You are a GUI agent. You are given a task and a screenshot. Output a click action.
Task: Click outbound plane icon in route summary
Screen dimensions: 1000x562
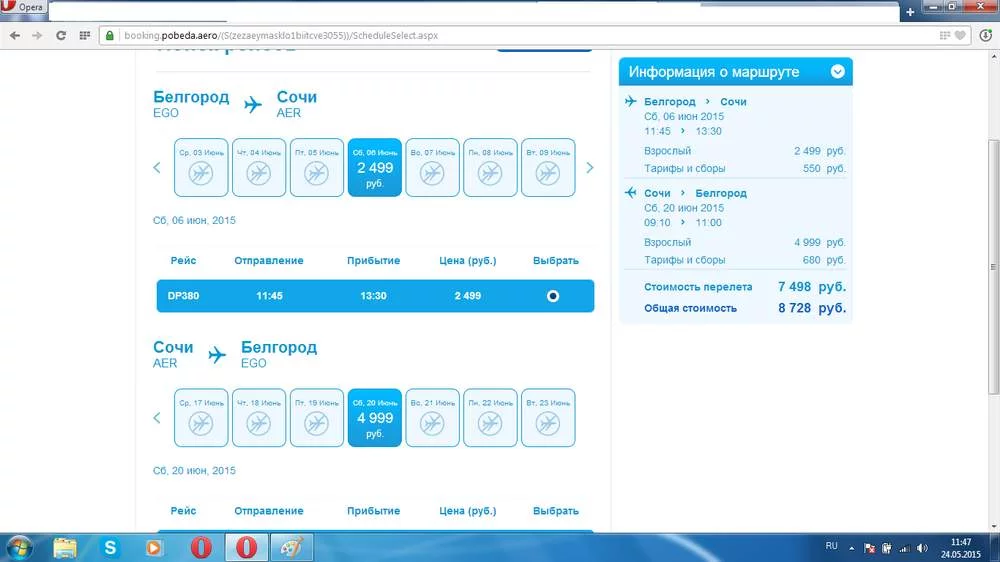(x=631, y=101)
